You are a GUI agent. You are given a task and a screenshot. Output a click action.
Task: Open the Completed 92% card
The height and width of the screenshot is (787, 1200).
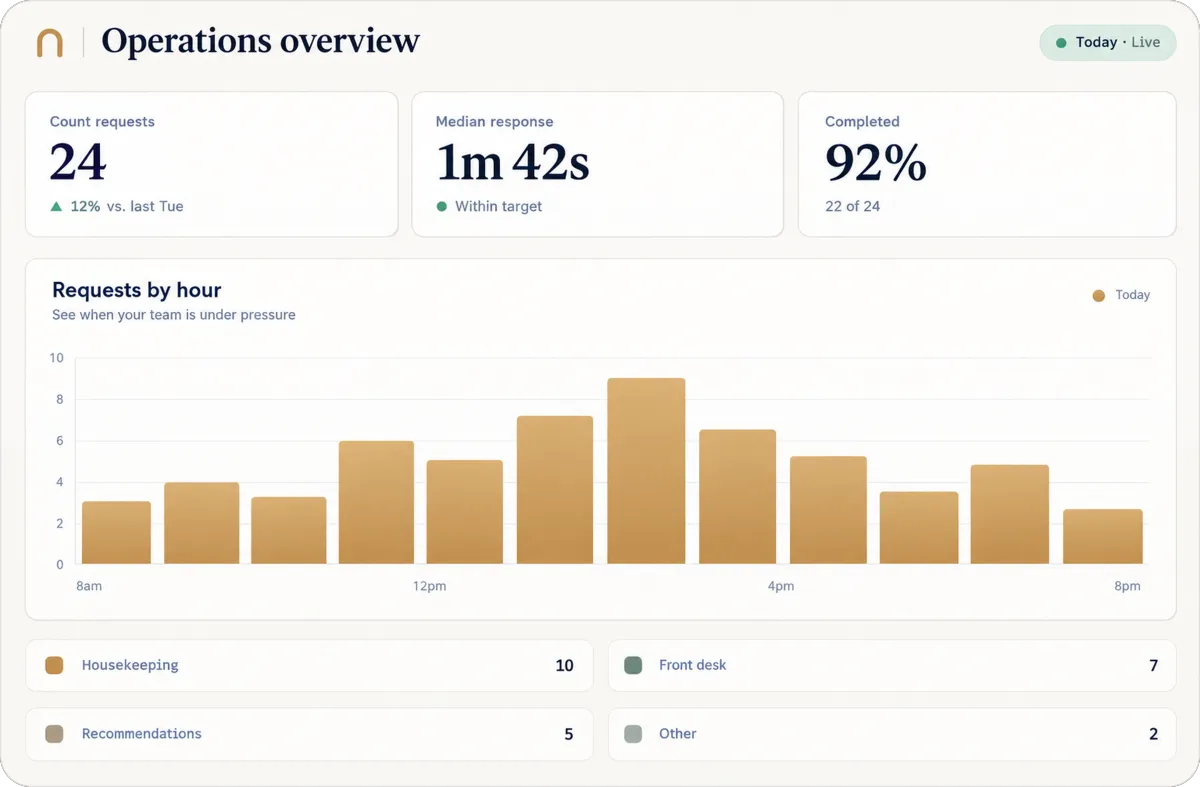point(987,164)
